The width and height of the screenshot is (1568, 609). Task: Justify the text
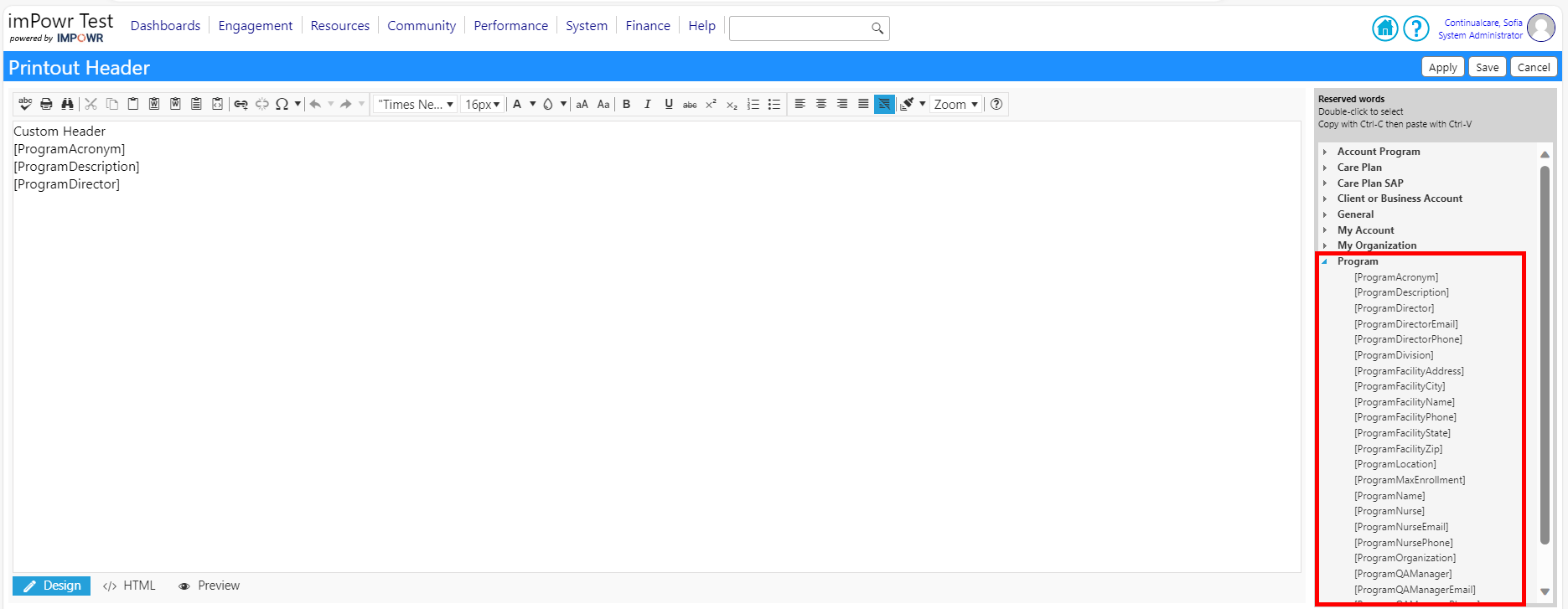coord(862,104)
